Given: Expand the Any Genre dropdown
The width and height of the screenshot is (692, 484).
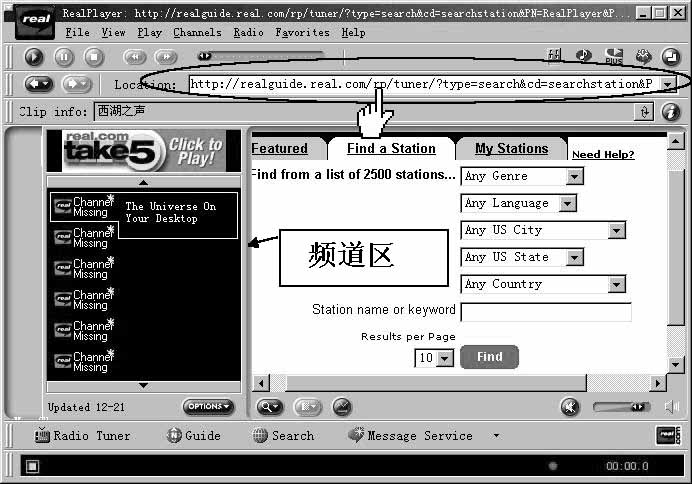Looking at the screenshot, I should click(x=574, y=176).
